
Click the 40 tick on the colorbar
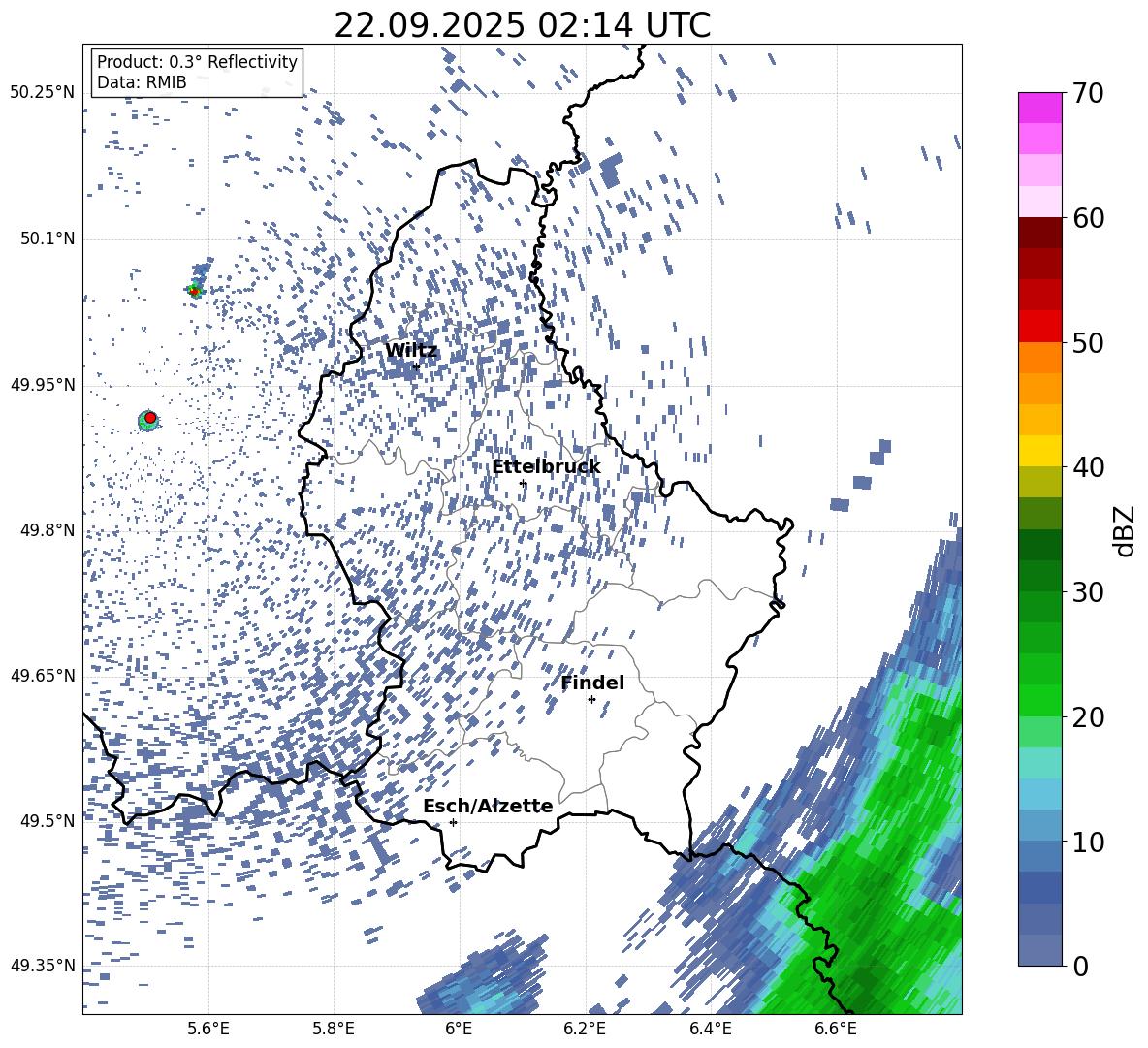pyautogui.click(x=1088, y=467)
